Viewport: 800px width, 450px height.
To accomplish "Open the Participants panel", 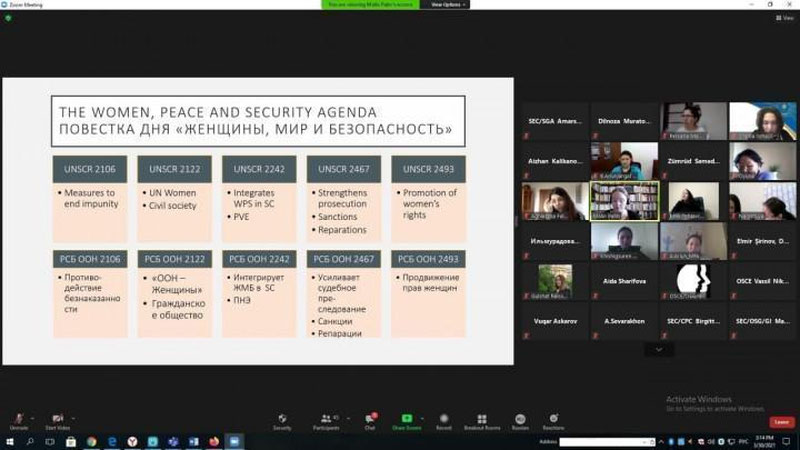I will click(x=325, y=419).
